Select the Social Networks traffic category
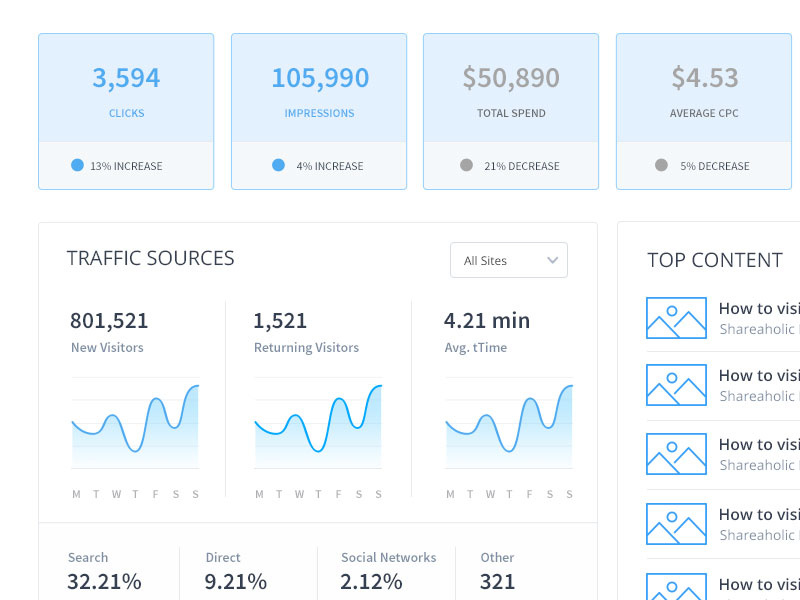Image resolution: width=800 pixels, height=600 pixels. [388, 557]
